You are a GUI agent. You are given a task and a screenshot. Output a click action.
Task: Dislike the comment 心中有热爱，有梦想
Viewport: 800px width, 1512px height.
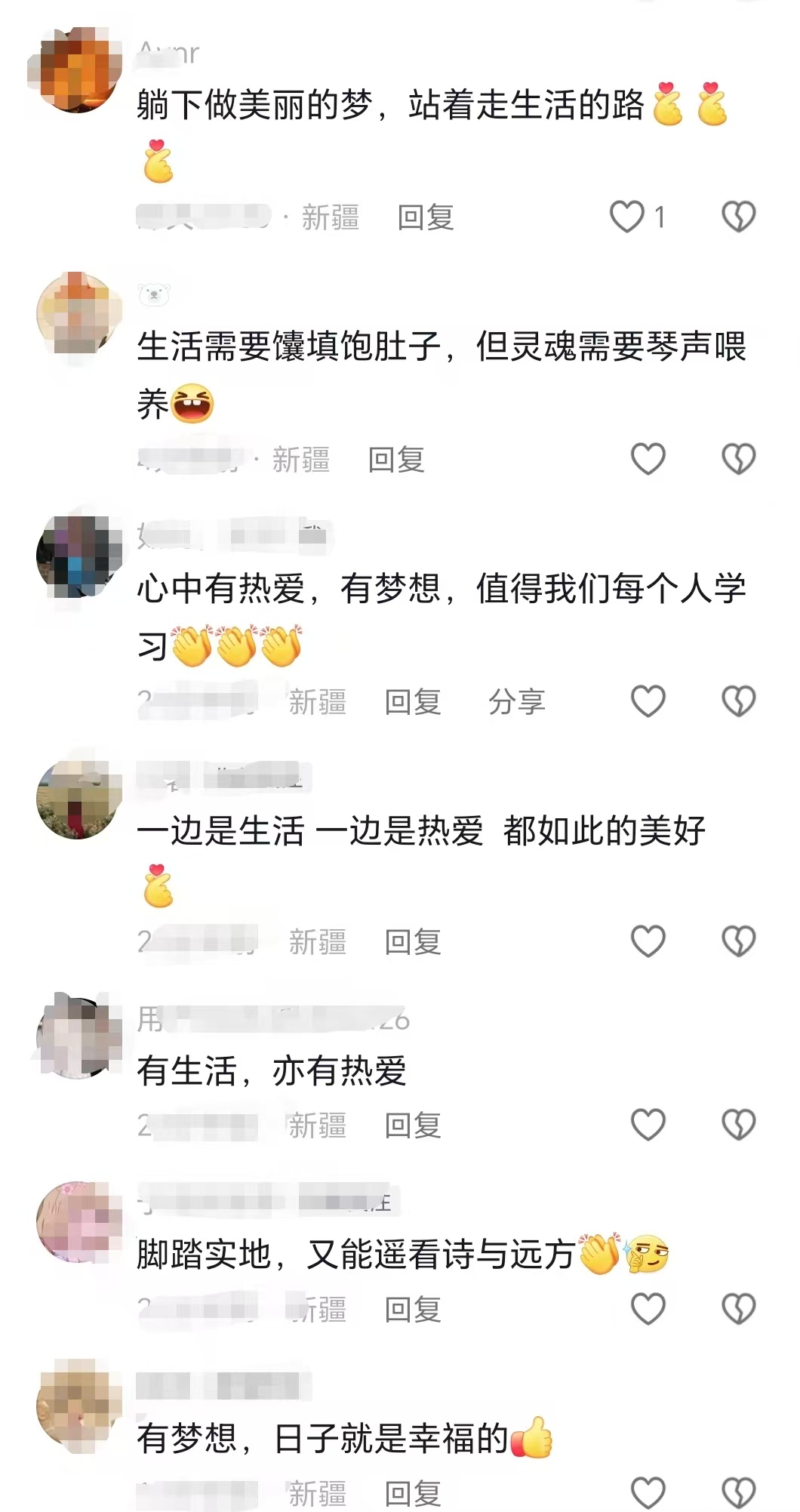738,701
